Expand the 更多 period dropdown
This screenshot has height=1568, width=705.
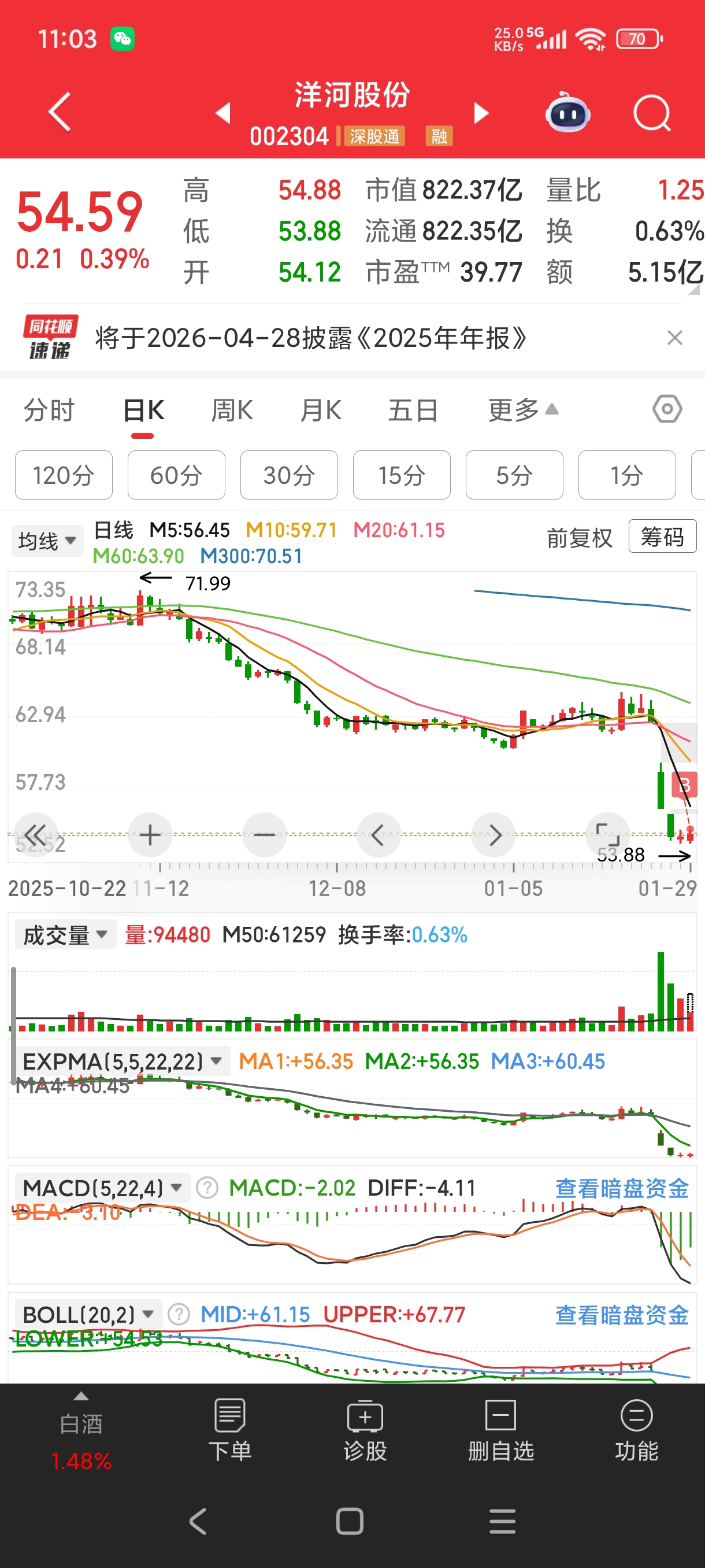[523, 411]
